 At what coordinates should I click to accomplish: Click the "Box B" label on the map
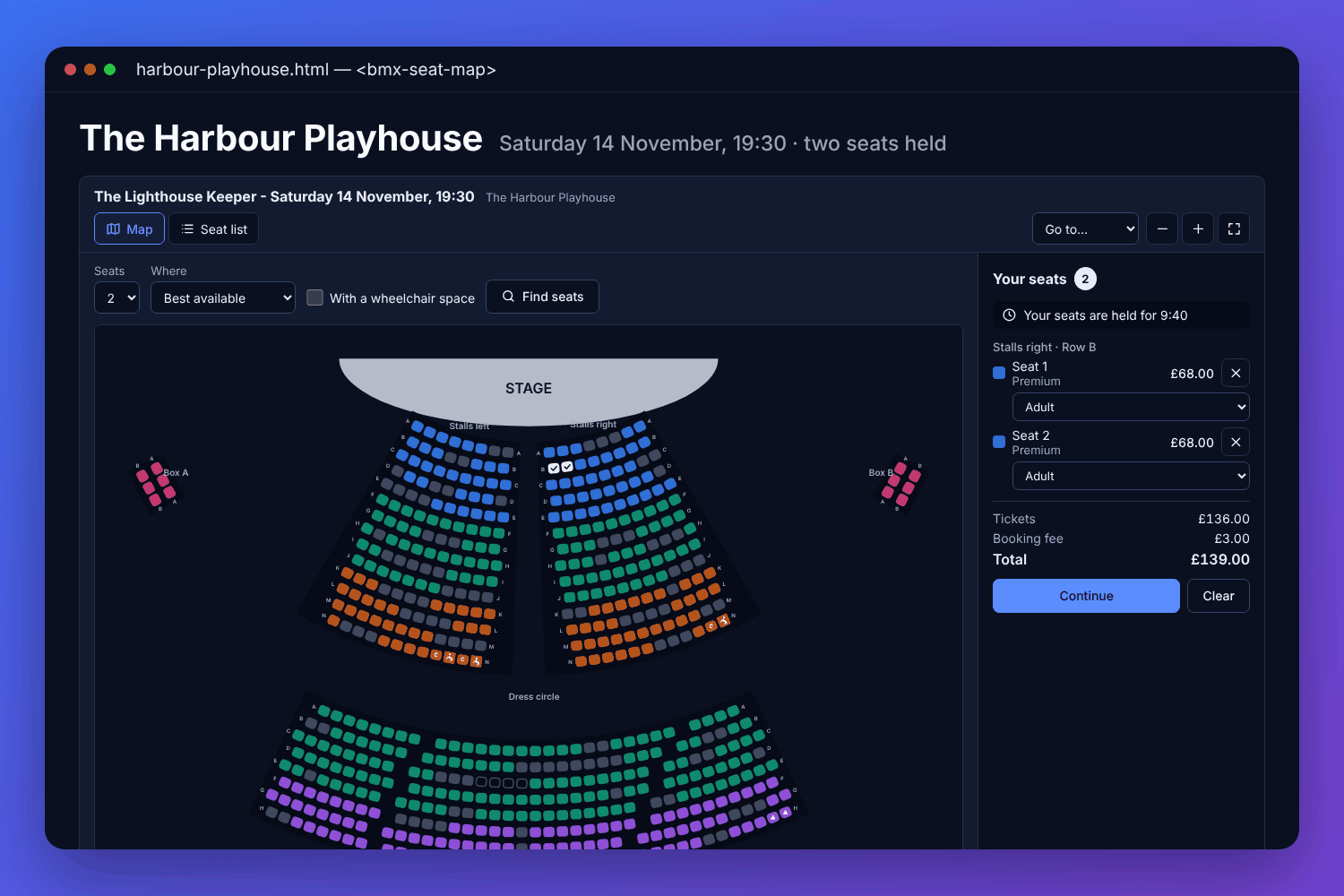pos(881,473)
